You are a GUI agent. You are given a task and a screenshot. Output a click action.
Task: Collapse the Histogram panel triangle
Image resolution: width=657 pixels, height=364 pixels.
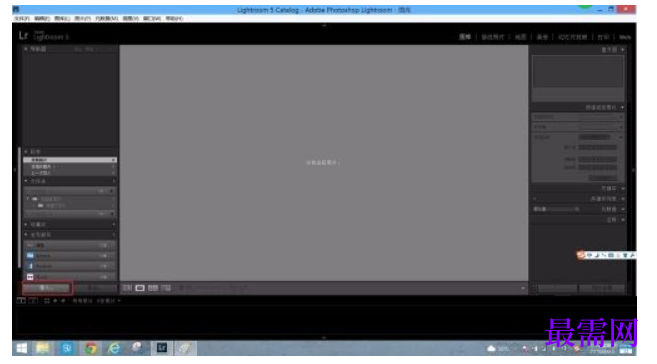[x=623, y=50]
